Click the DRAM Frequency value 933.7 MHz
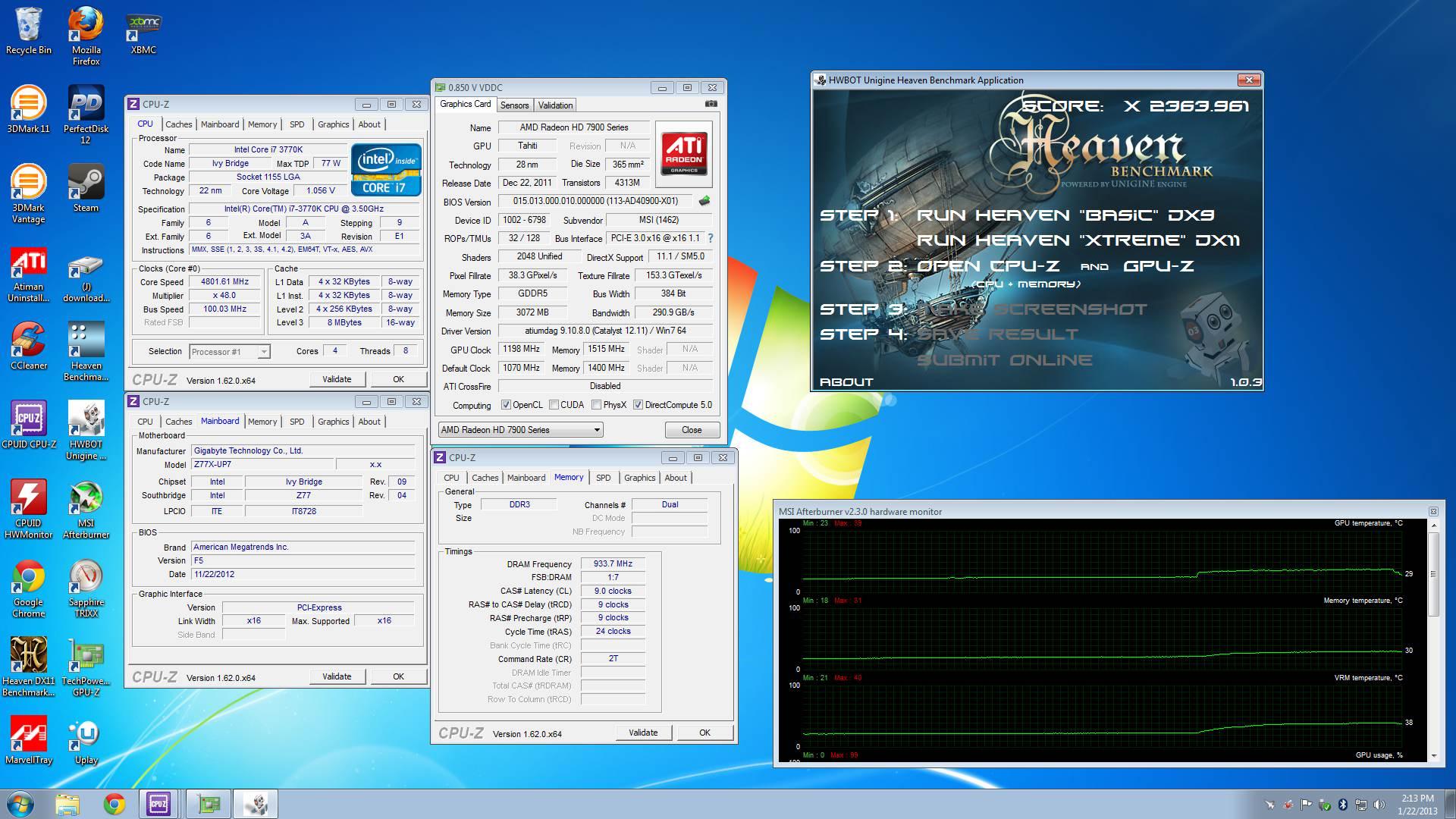Screen dimensions: 1456x819 [613, 564]
